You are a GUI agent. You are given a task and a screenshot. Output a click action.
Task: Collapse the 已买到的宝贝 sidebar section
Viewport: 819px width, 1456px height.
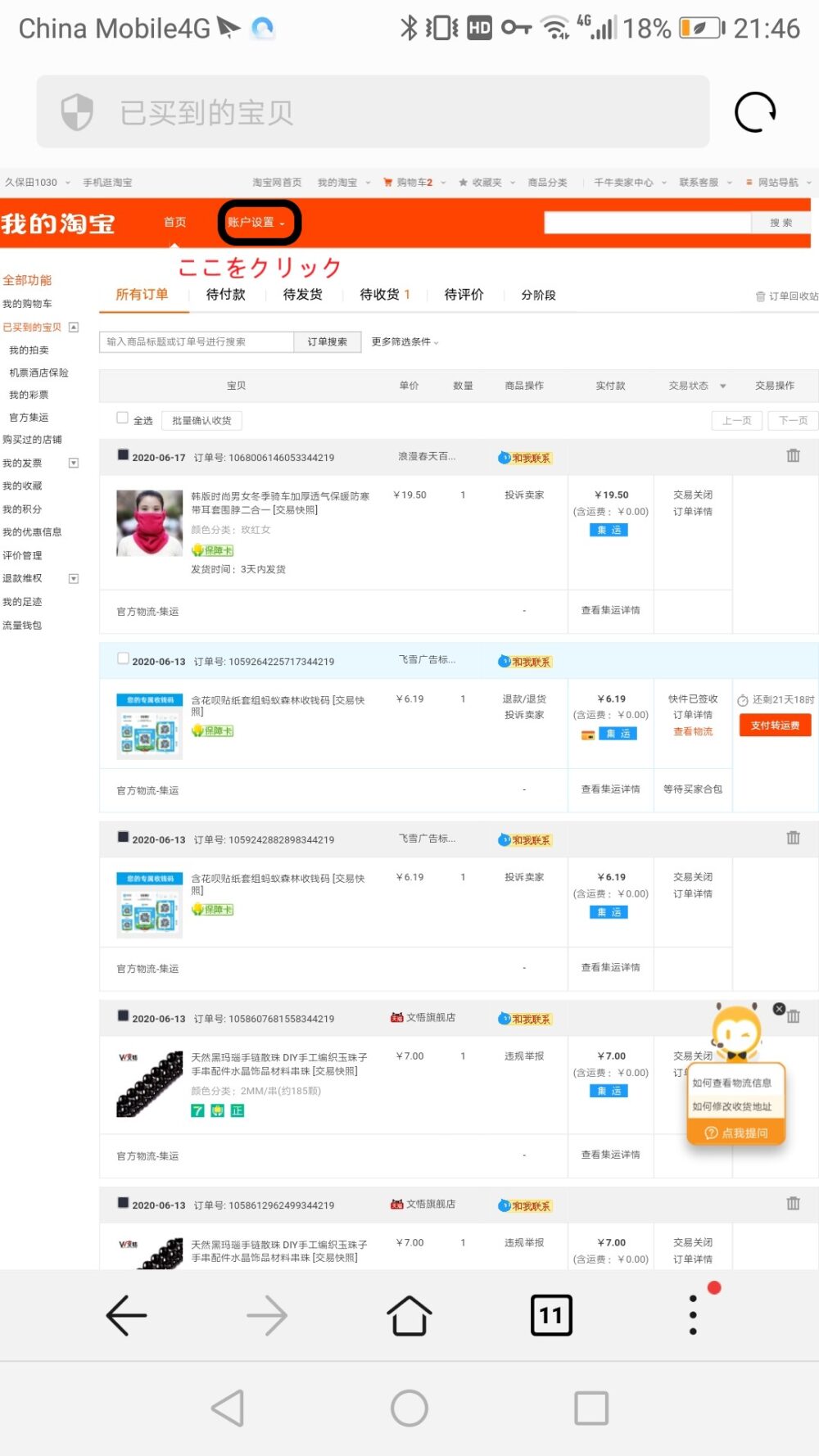74,327
